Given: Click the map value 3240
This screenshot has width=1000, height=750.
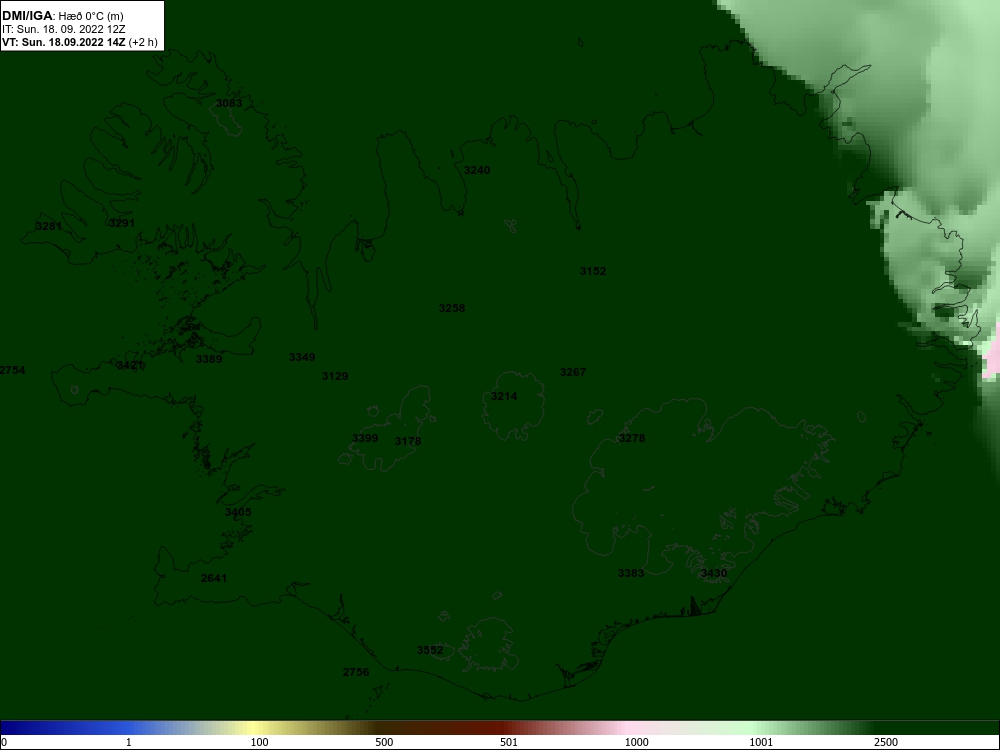Looking at the screenshot, I should click(x=477, y=170).
